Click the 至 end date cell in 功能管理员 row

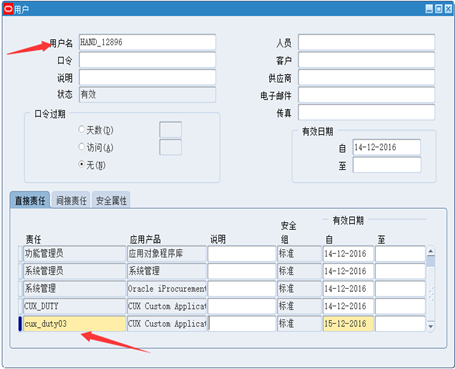pyautogui.click(x=400, y=254)
